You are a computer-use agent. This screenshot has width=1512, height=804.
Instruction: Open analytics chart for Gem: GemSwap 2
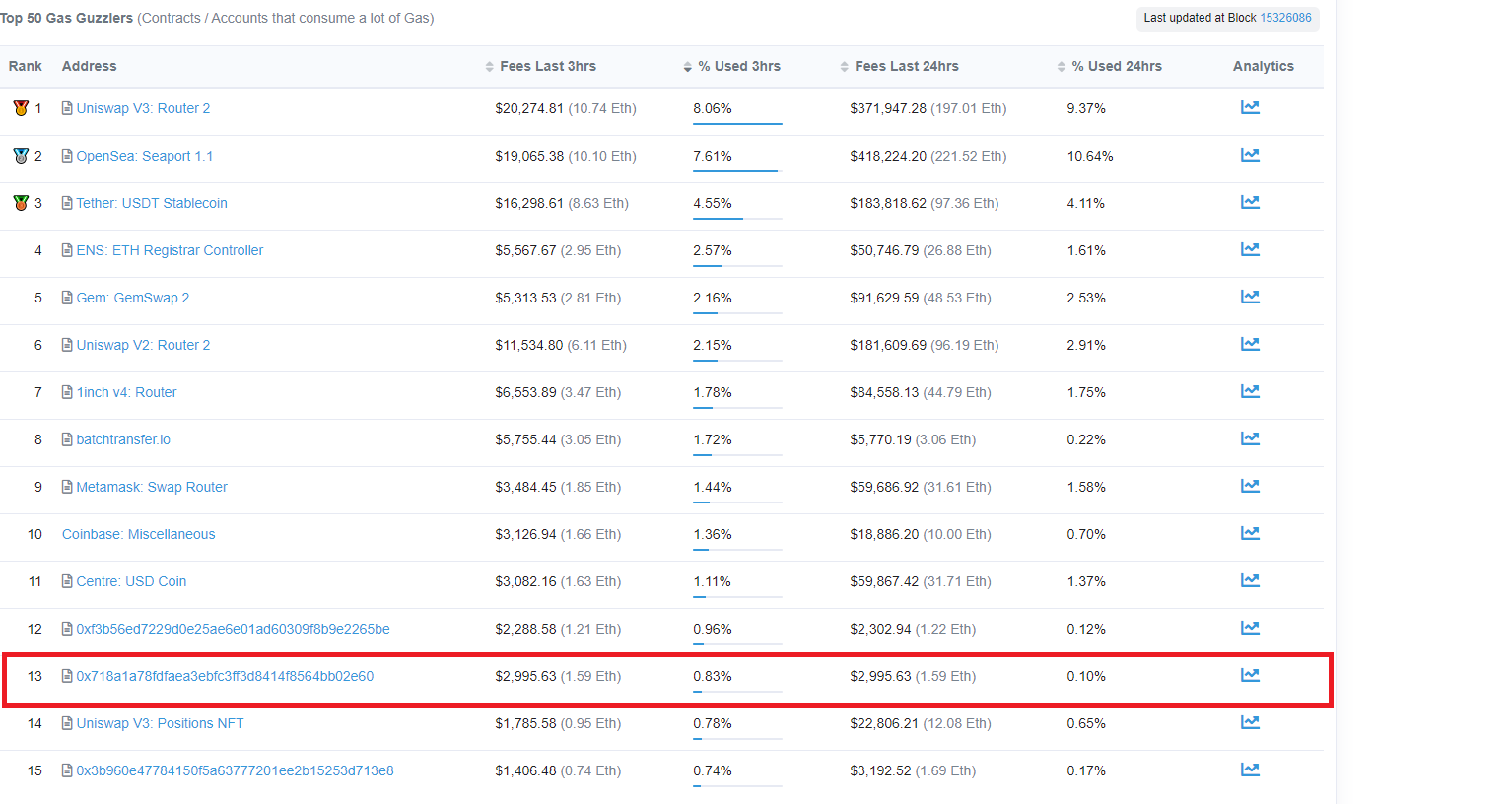[1250, 297]
